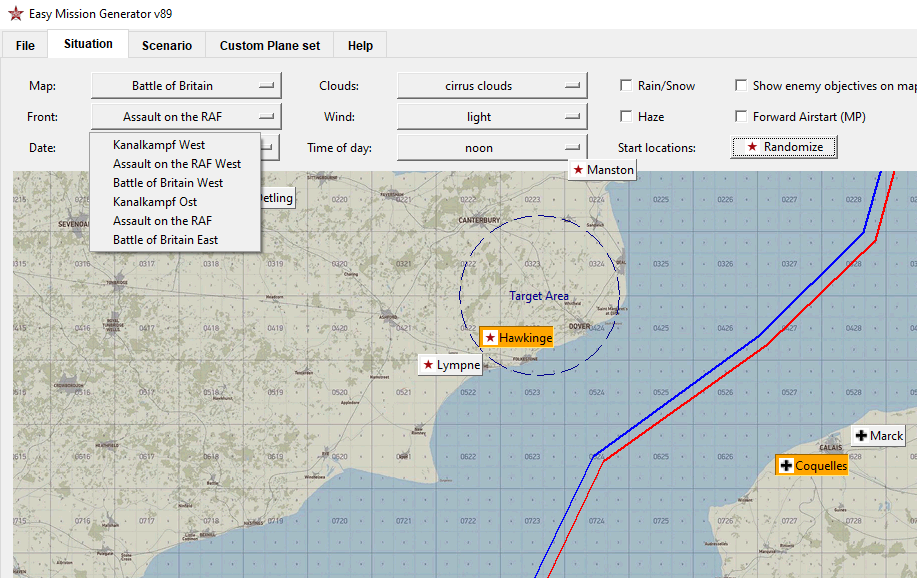The width and height of the screenshot is (917, 578).
Task: Enable Forward Airstart (MP) option
Action: 741,117
